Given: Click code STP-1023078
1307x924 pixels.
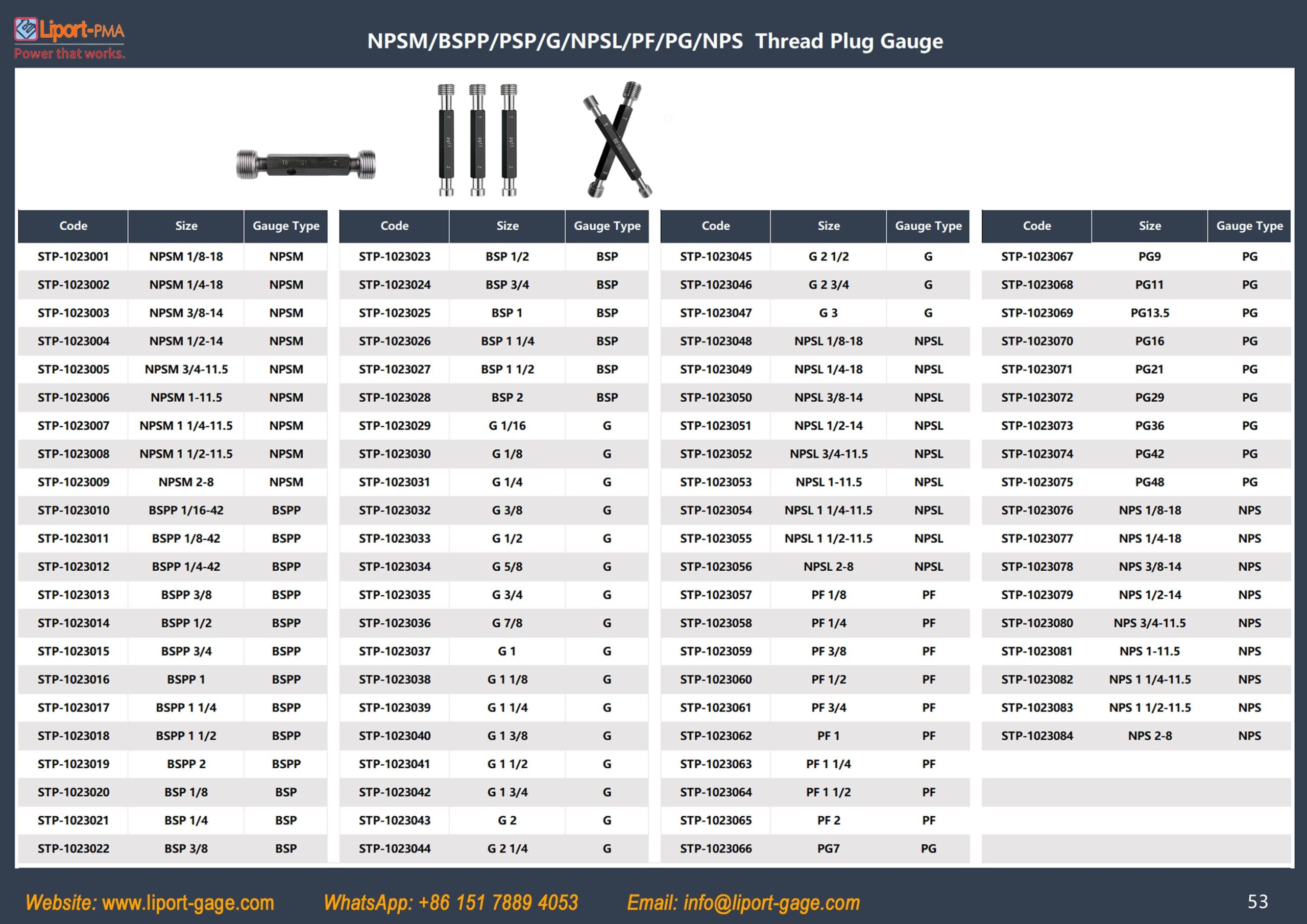Looking at the screenshot, I should point(1037,567).
